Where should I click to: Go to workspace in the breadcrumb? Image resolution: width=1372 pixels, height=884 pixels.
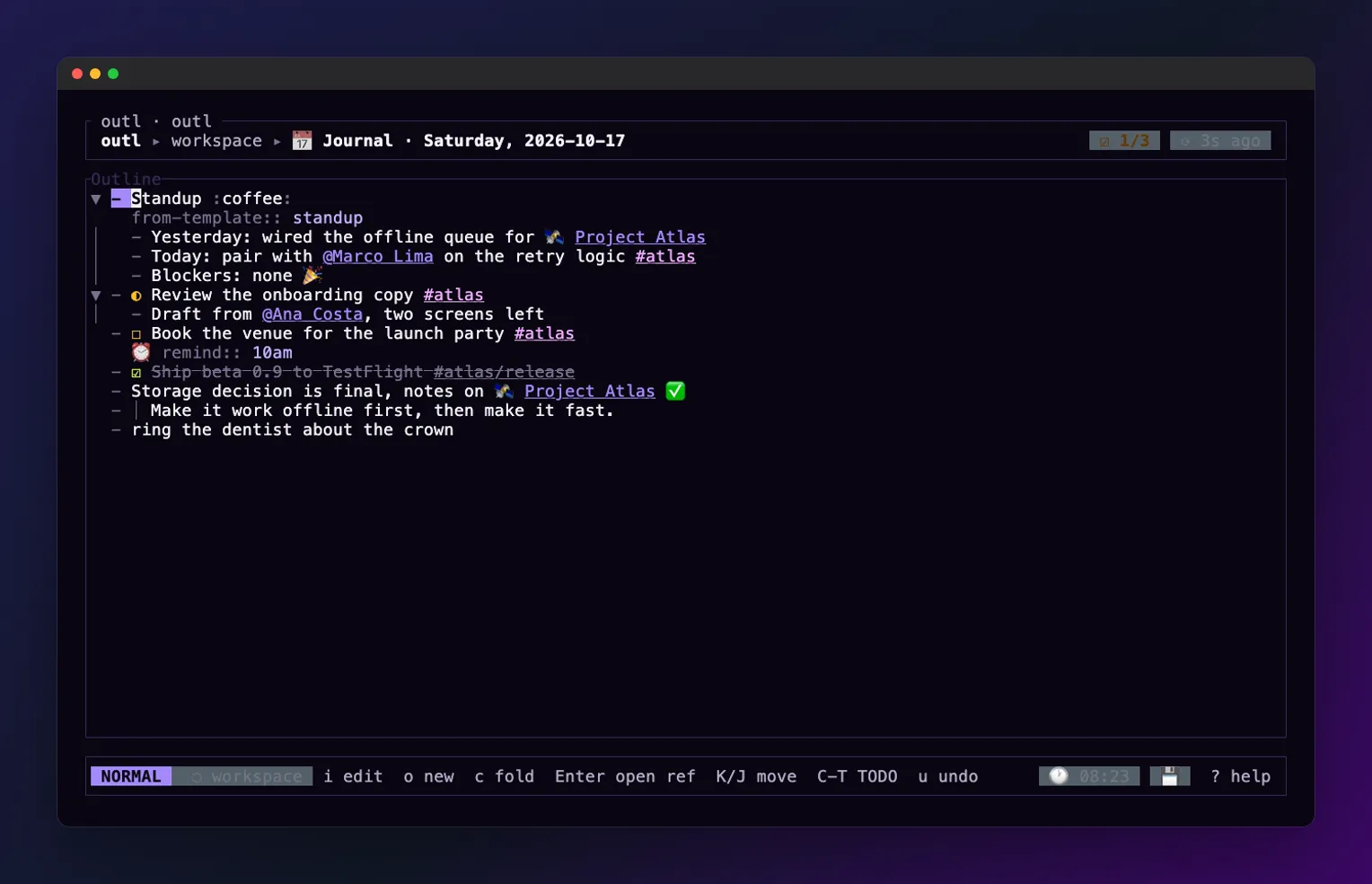coord(216,141)
